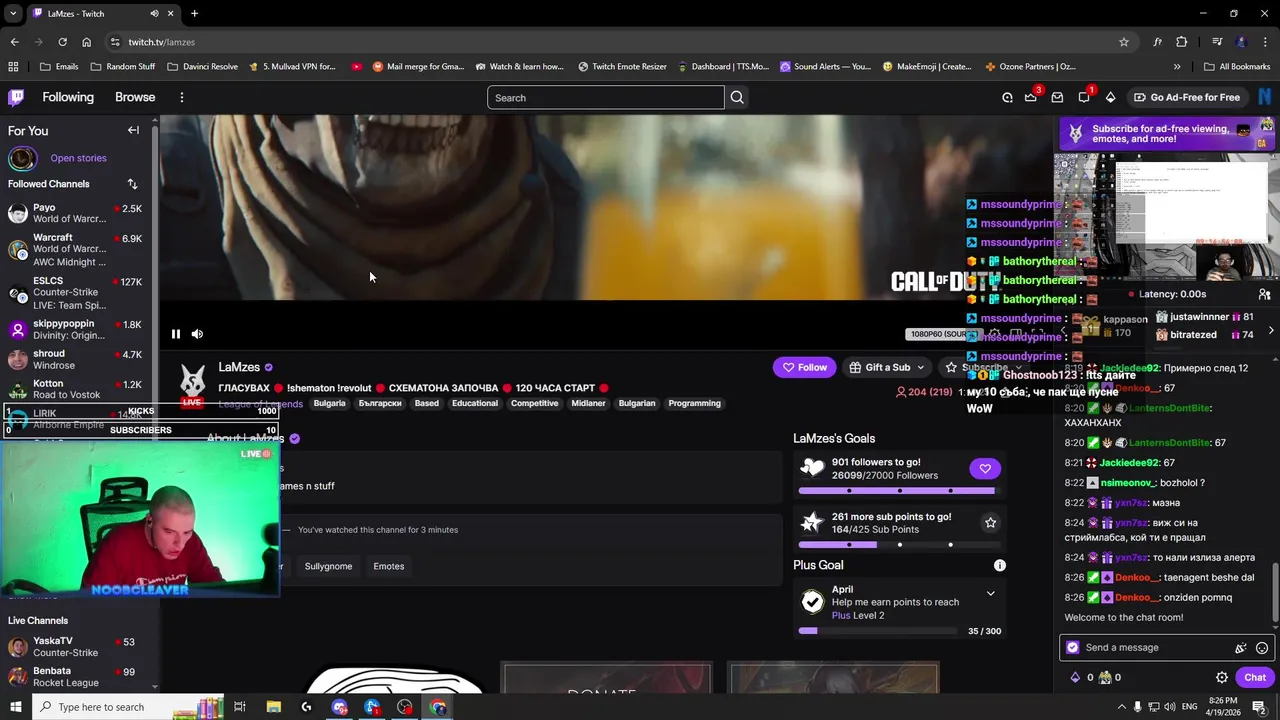
Task: Open the Sullygnome panel button
Action: [x=328, y=566]
